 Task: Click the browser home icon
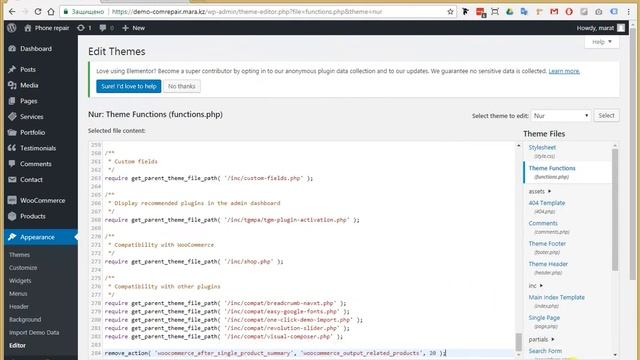[x=51, y=11]
